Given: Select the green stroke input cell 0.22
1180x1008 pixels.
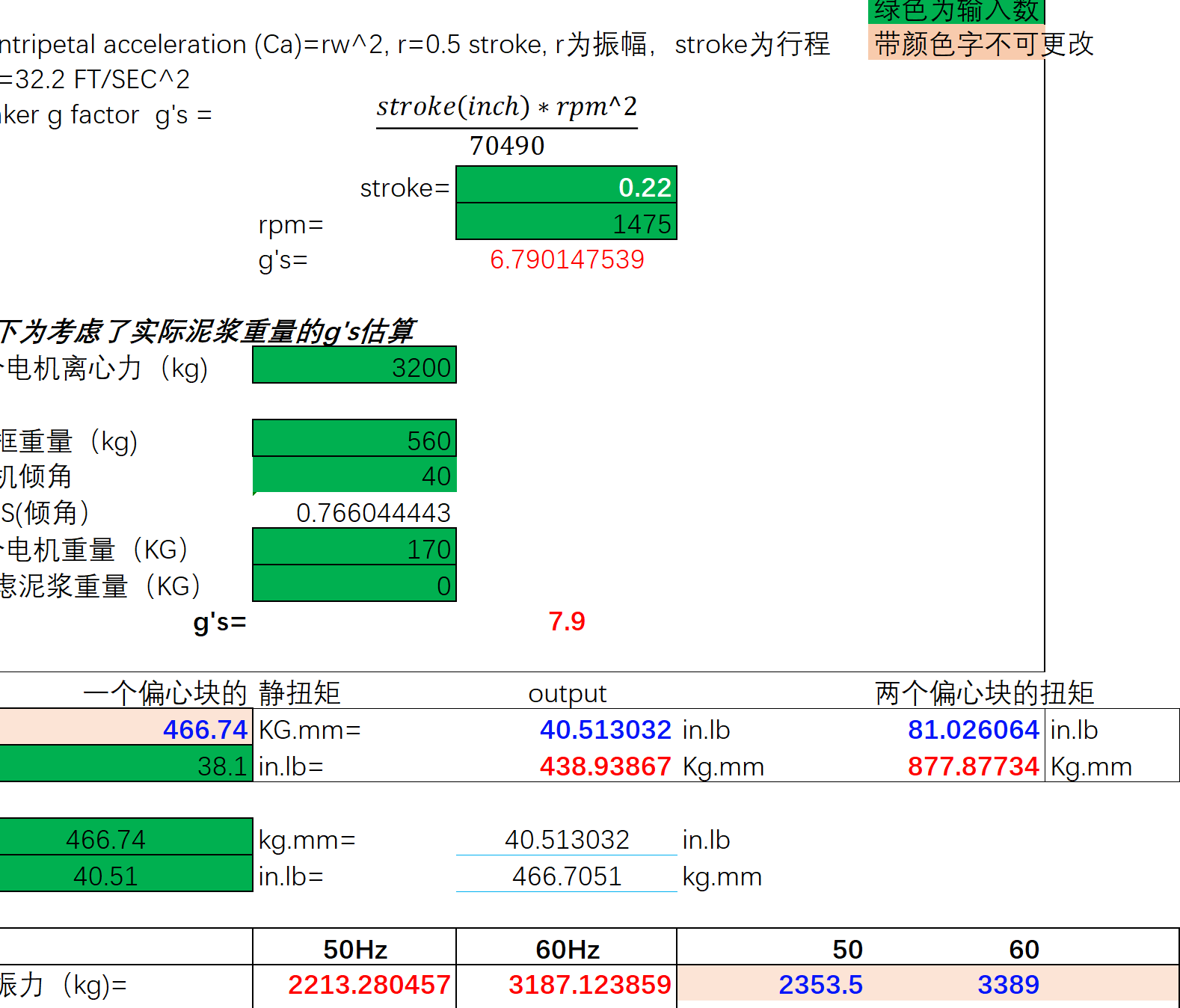Looking at the screenshot, I should (566, 185).
